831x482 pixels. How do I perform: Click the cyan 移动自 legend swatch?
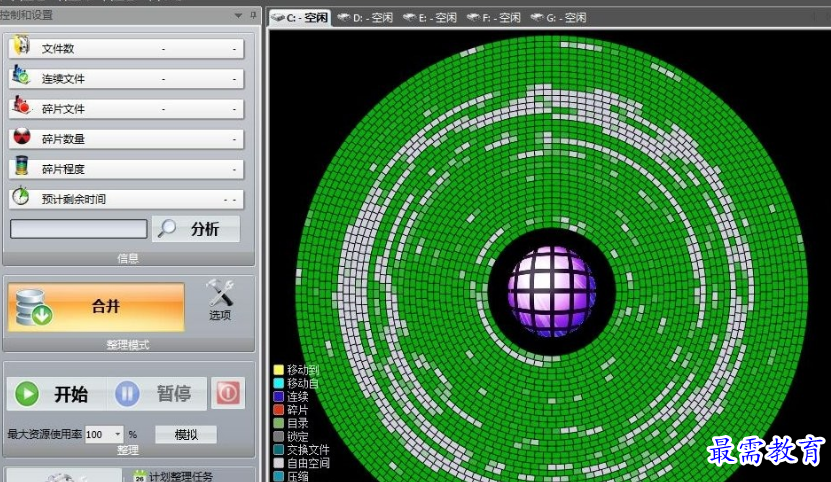click(x=278, y=383)
